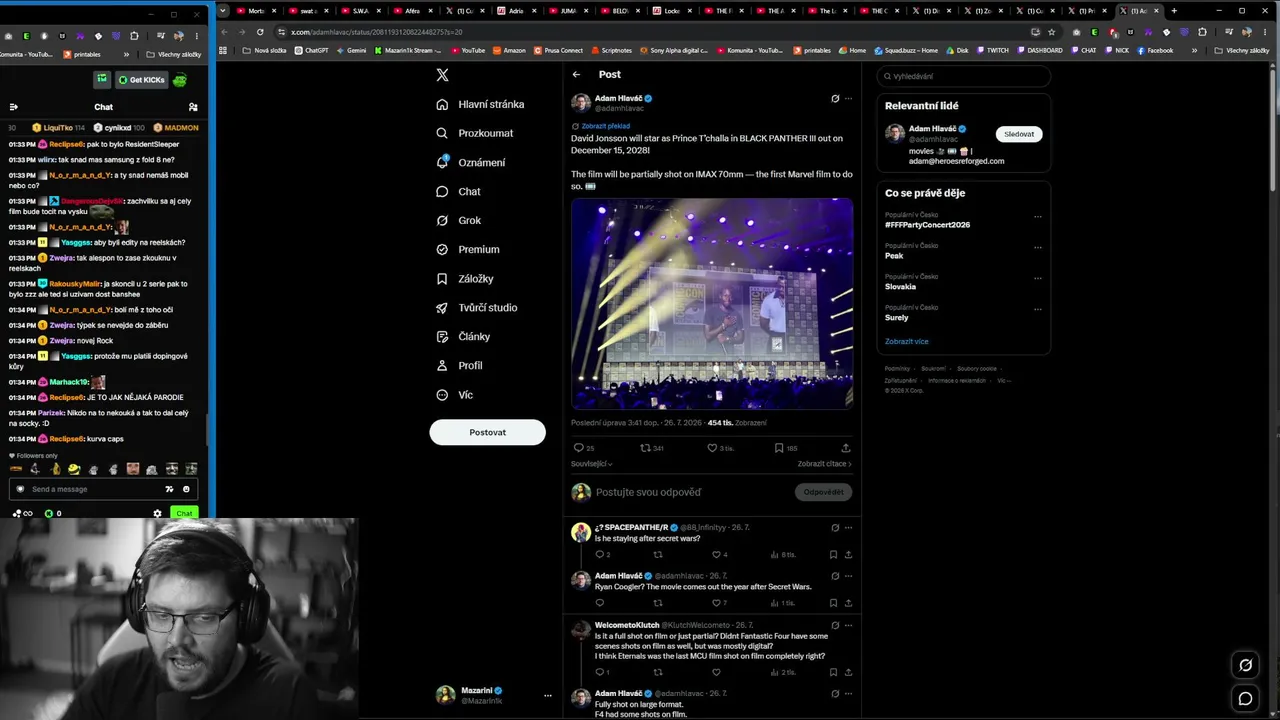Screen dimensions: 1280x720
Task: Repost SPACEPANTHE/R's reply
Action: [x=658, y=554]
